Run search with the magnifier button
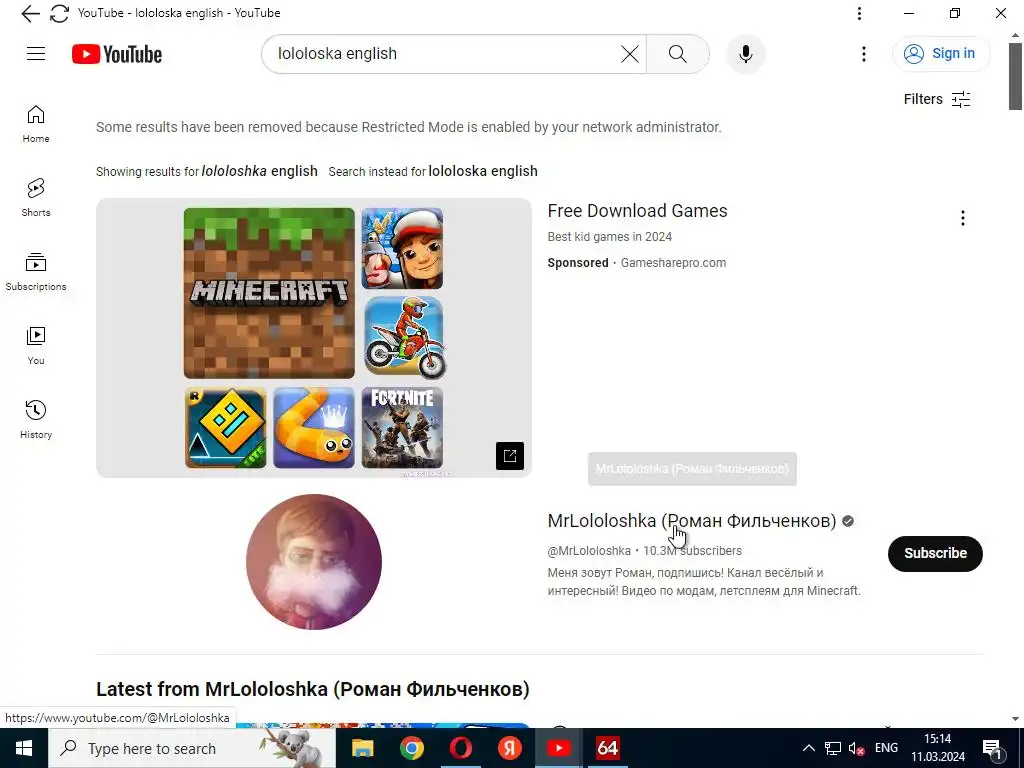The height and width of the screenshot is (768, 1024). (677, 54)
